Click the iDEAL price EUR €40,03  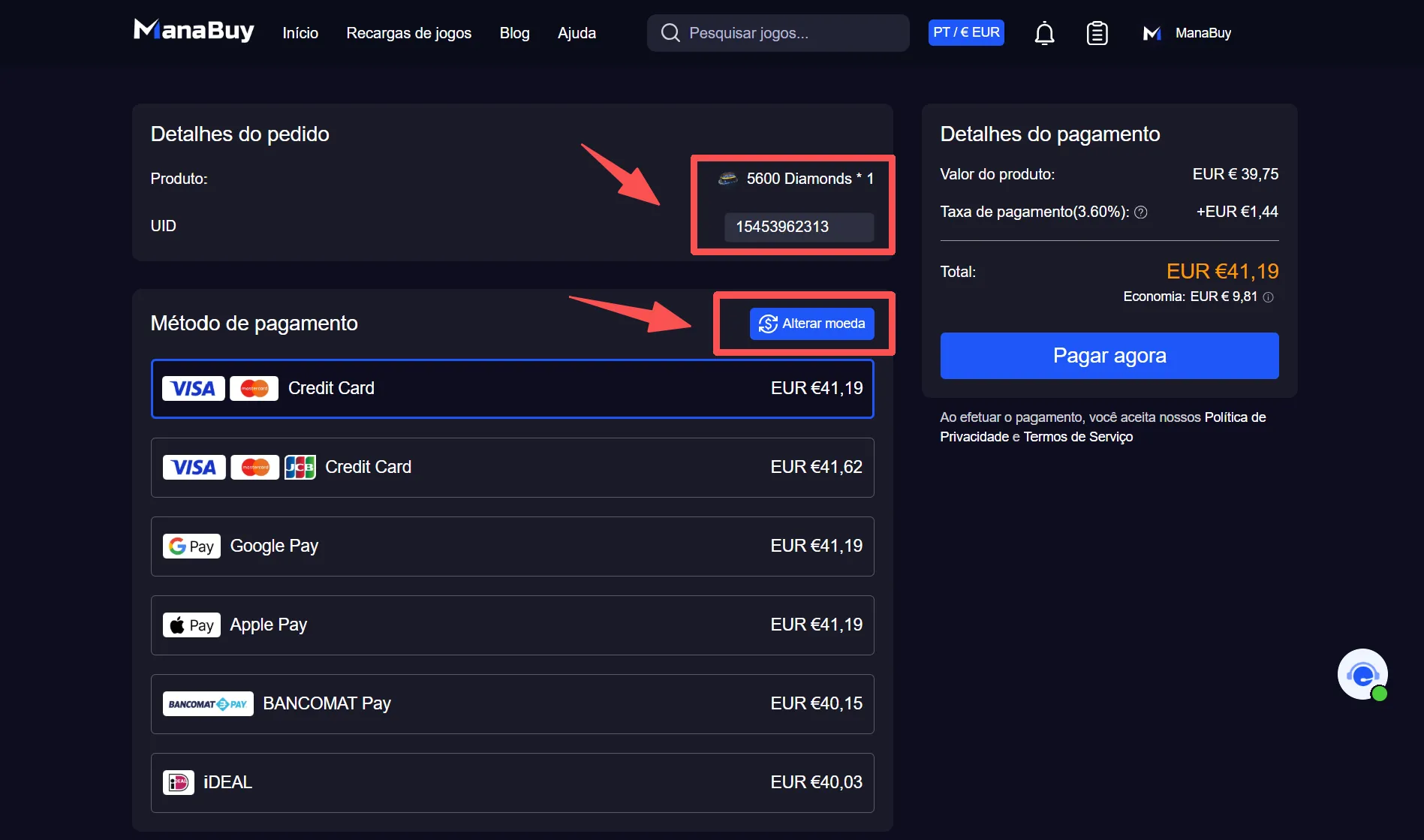click(816, 782)
